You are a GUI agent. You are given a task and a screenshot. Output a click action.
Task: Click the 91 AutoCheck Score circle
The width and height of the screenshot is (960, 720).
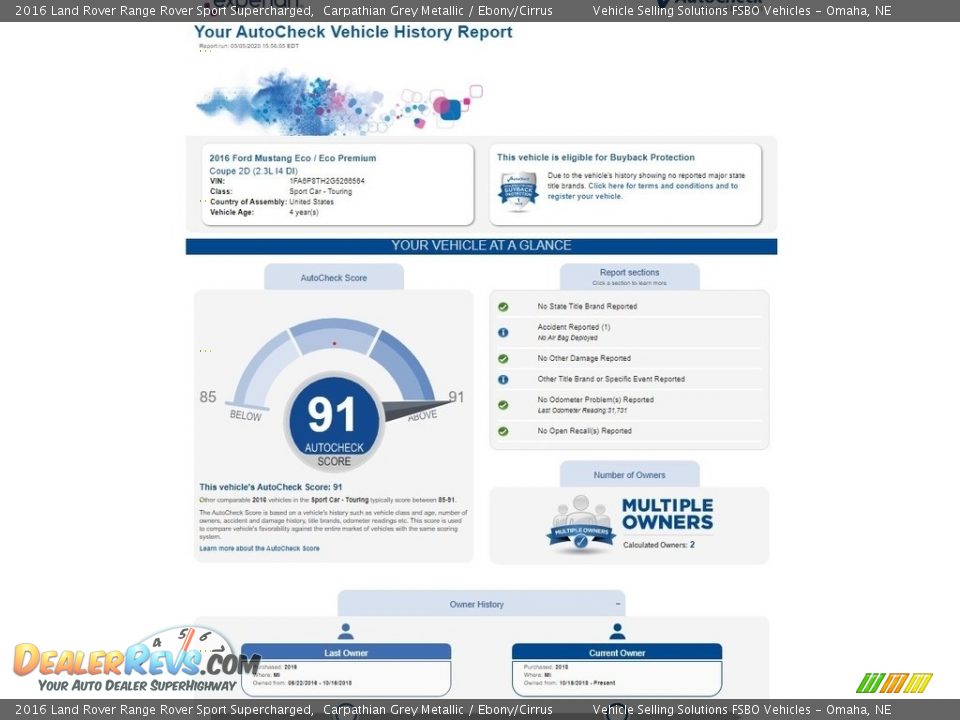click(x=334, y=422)
